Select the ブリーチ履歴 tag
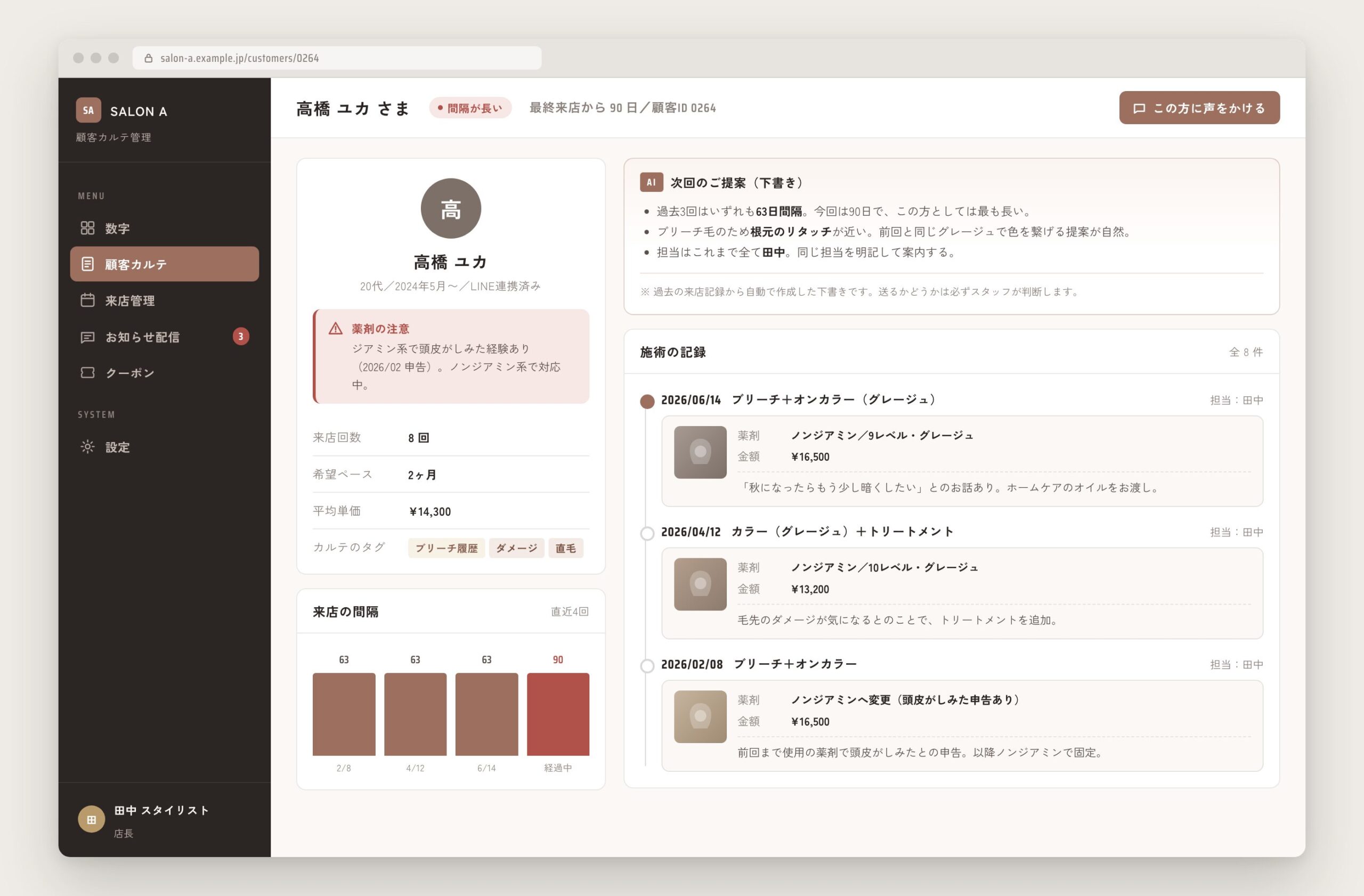 tap(446, 548)
